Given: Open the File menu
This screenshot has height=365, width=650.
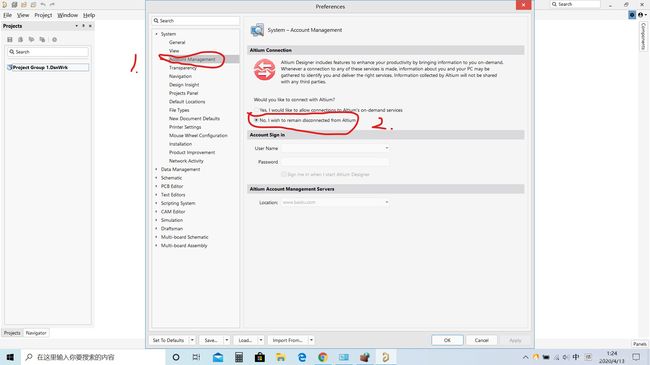Looking at the screenshot, I should (7, 15).
